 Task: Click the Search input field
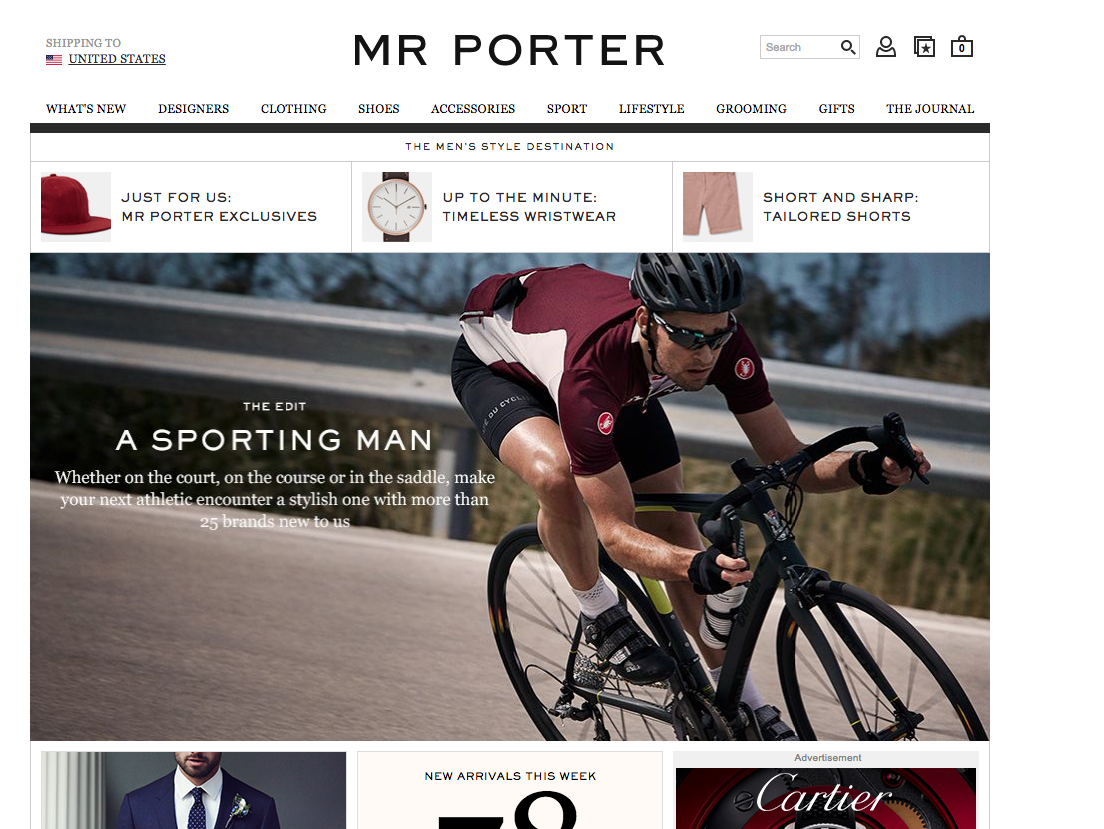[801, 47]
